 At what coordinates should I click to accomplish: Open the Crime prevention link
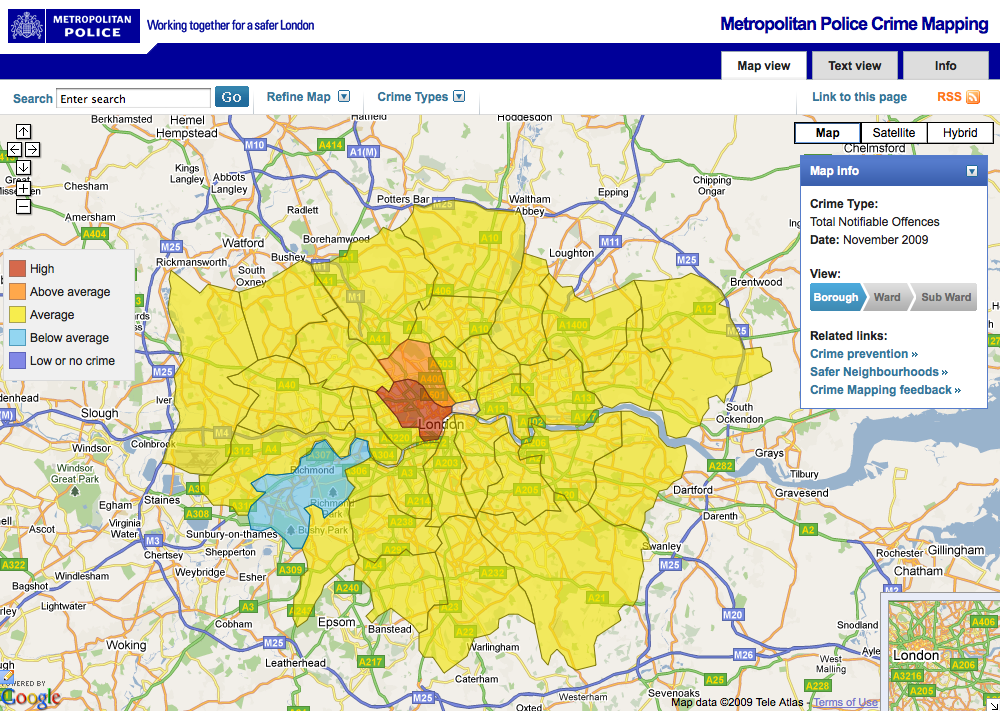tap(864, 354)
